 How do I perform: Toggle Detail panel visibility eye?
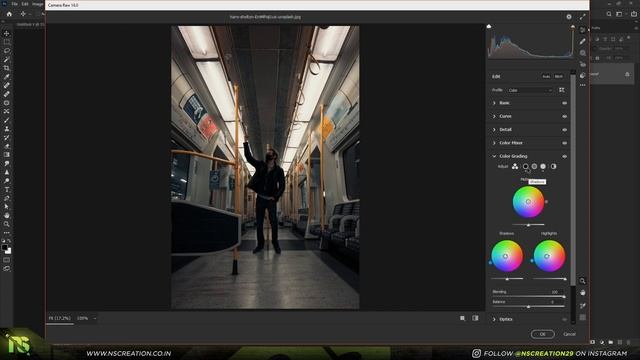(564, 130)
